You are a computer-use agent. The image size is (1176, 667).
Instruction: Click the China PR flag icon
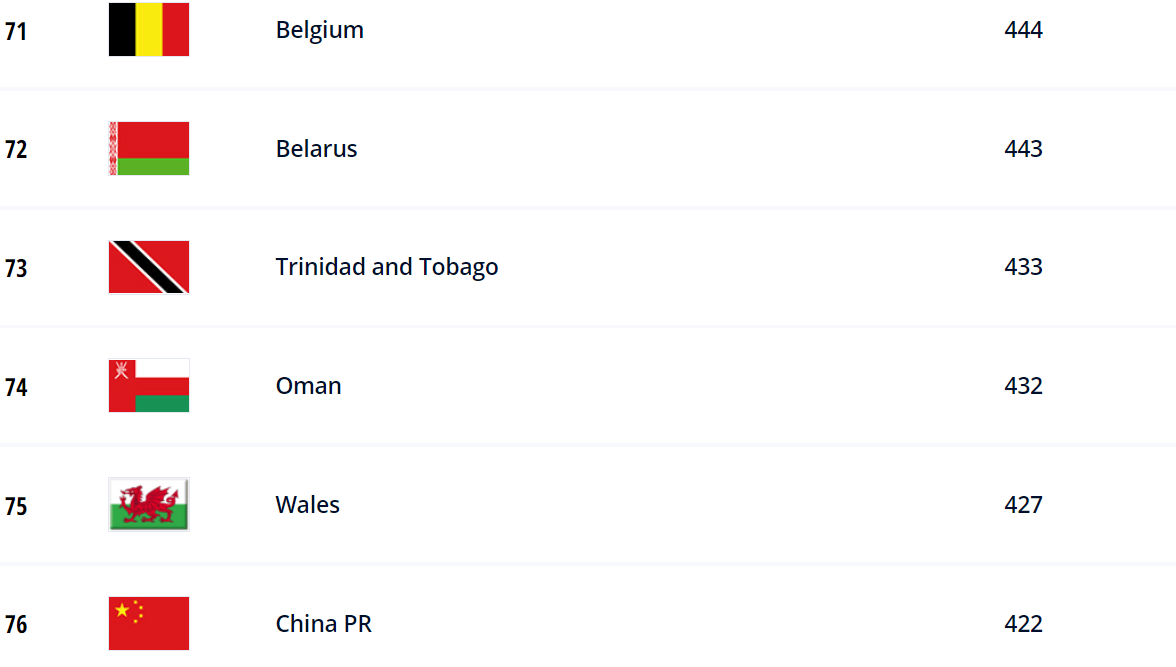point(148,623)
